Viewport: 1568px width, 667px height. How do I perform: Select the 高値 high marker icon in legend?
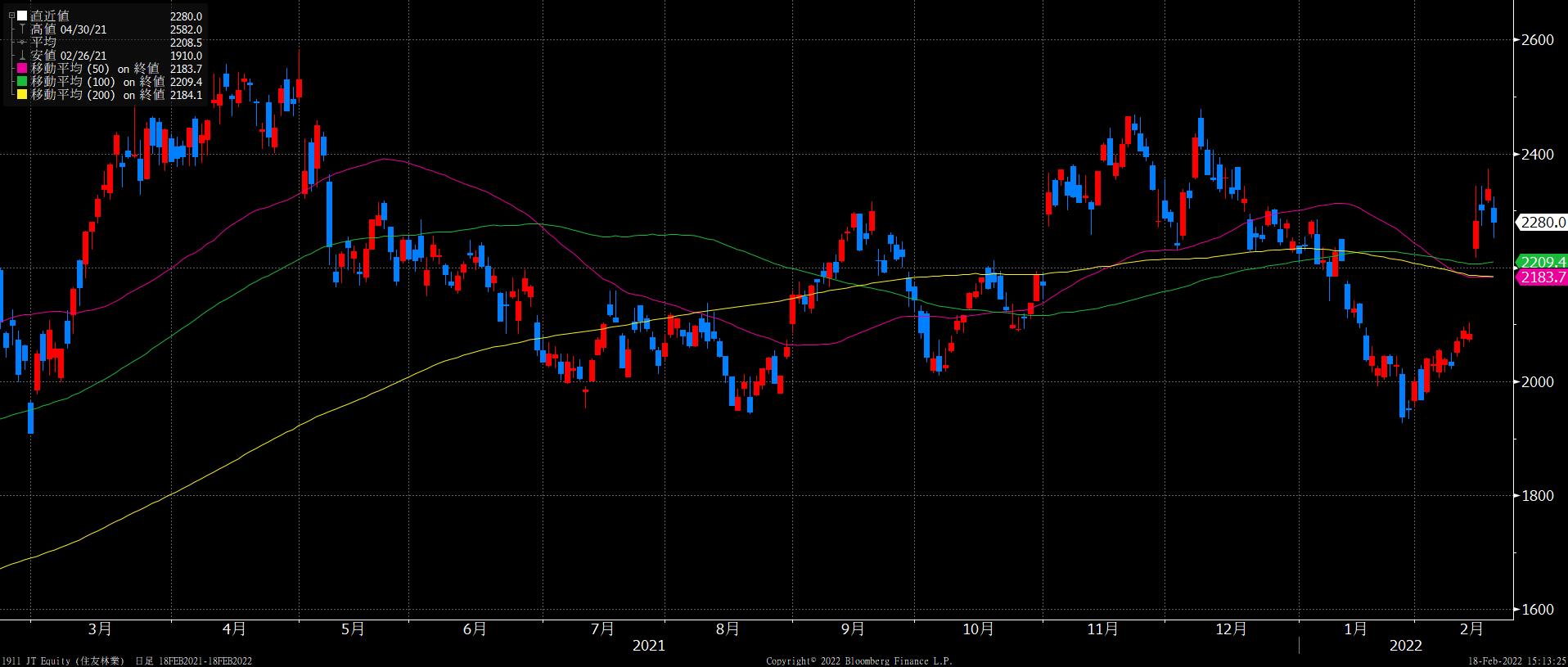click(22, 29)
